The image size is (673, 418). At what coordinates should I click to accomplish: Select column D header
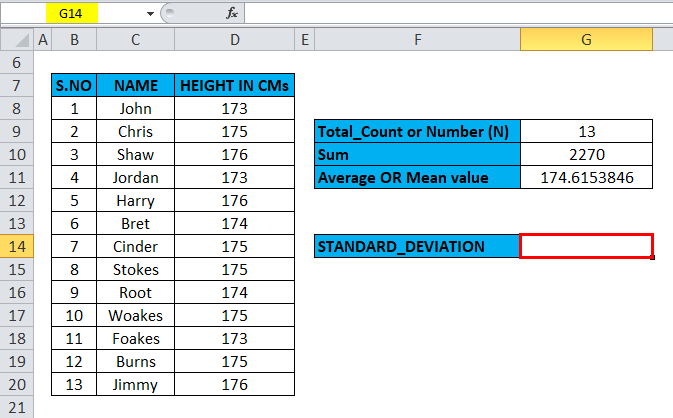pos(234,40)
